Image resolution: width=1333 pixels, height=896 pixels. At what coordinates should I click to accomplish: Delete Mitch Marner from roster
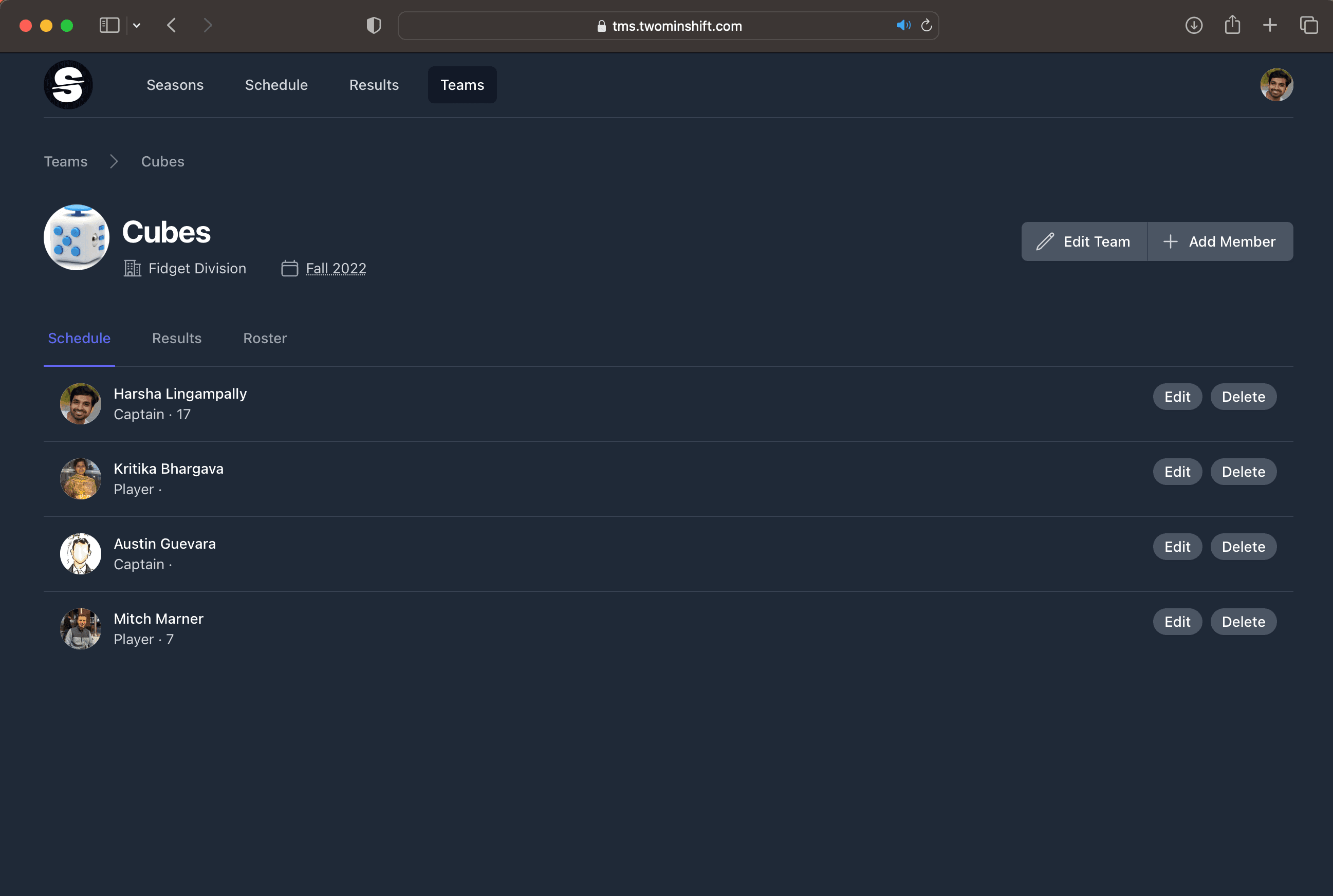click(x=1243, y=622)
